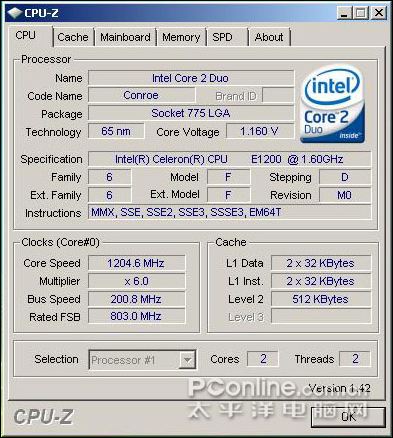The image size is (393, 438).
Task: Click the Specification field showing Celeron E1200
Action: click(x=229, y=159)
